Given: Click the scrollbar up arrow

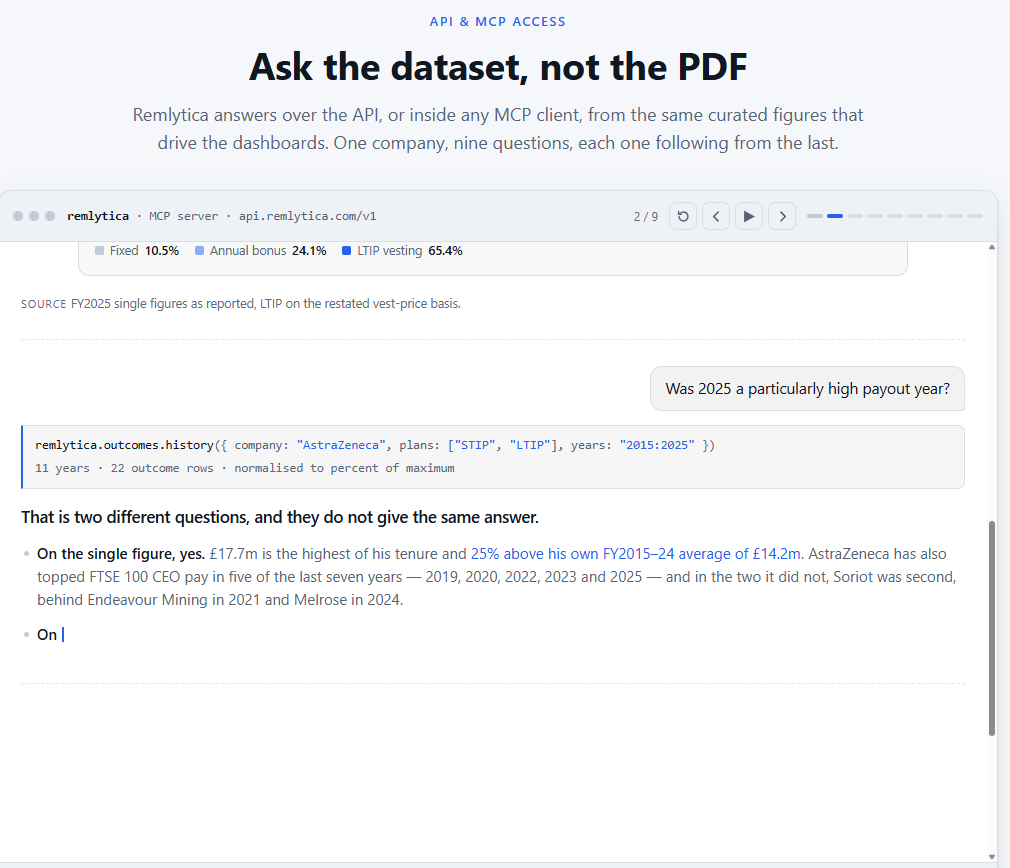Looking at the screenshot, I should pos(992,247).
